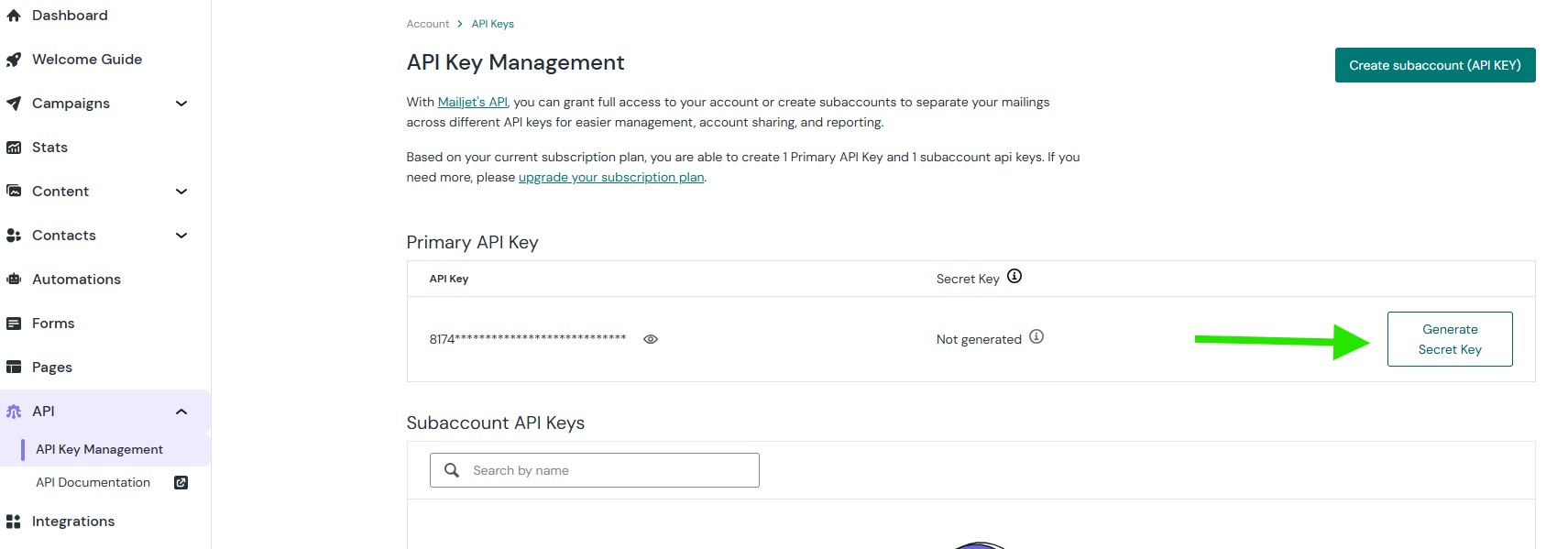
Task: Click Generate Secret Key button
Action: [1449, 339]
